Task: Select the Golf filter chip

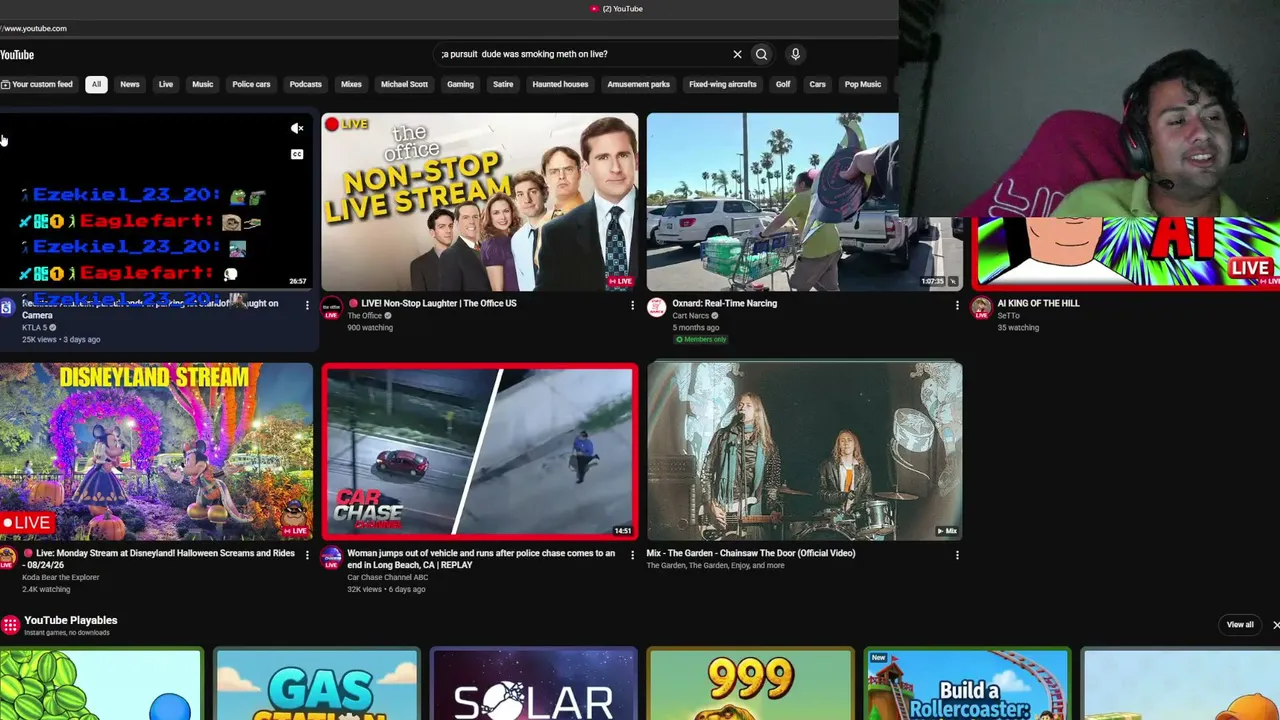Action: (x=783, y=84)
